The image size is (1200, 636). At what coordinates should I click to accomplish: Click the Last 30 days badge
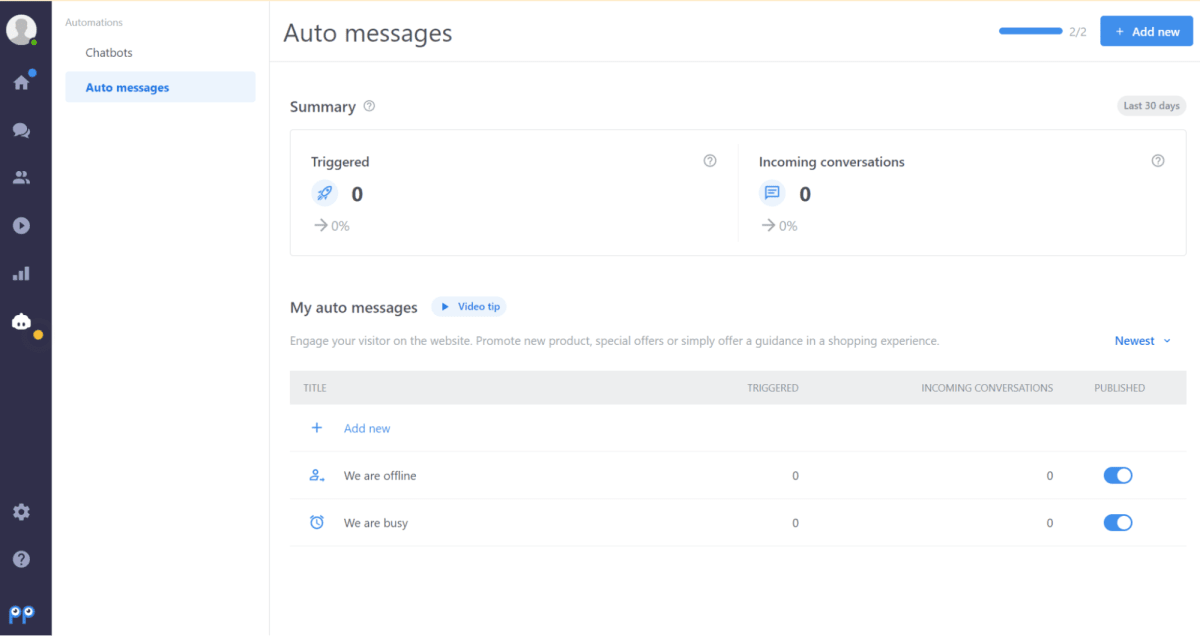1151,106
